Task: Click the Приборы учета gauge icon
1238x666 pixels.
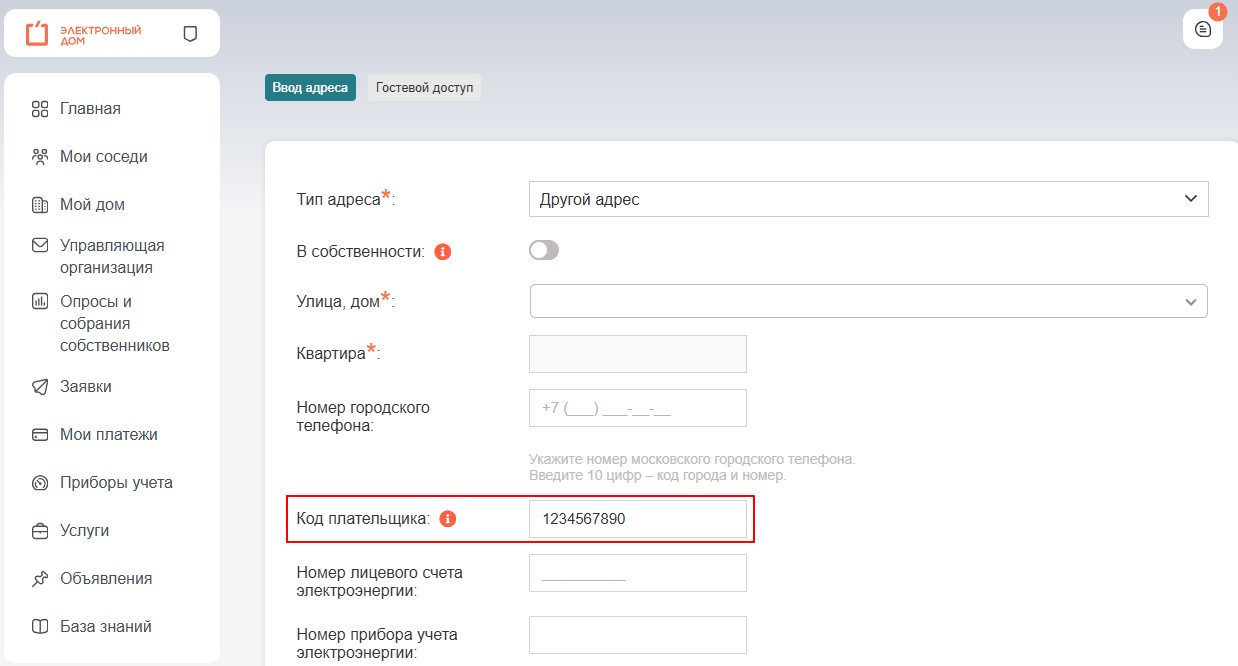Action: (x=40, y=483)
